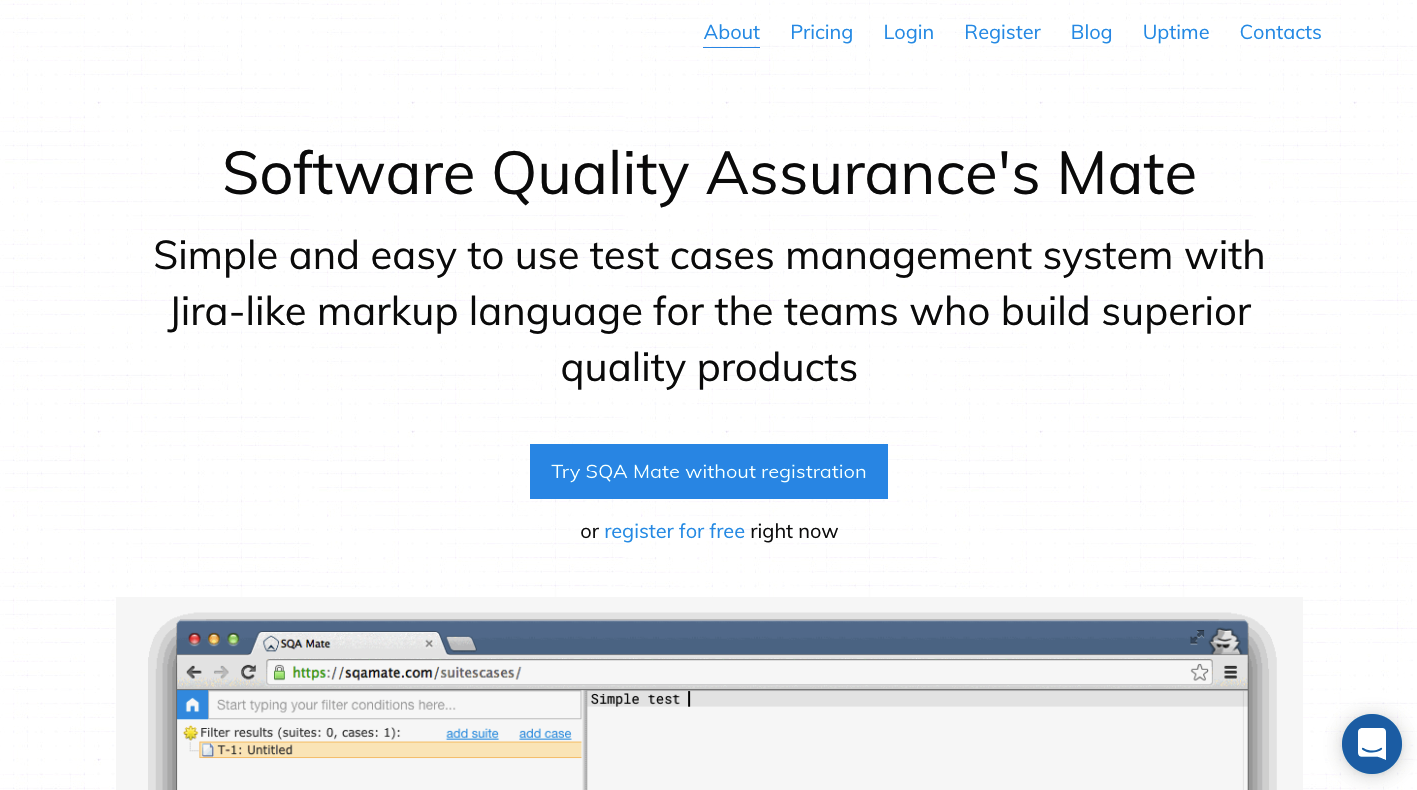Go to the Pricing page
Viewport: 1417px width, 790px height.
tap(821, 32)
